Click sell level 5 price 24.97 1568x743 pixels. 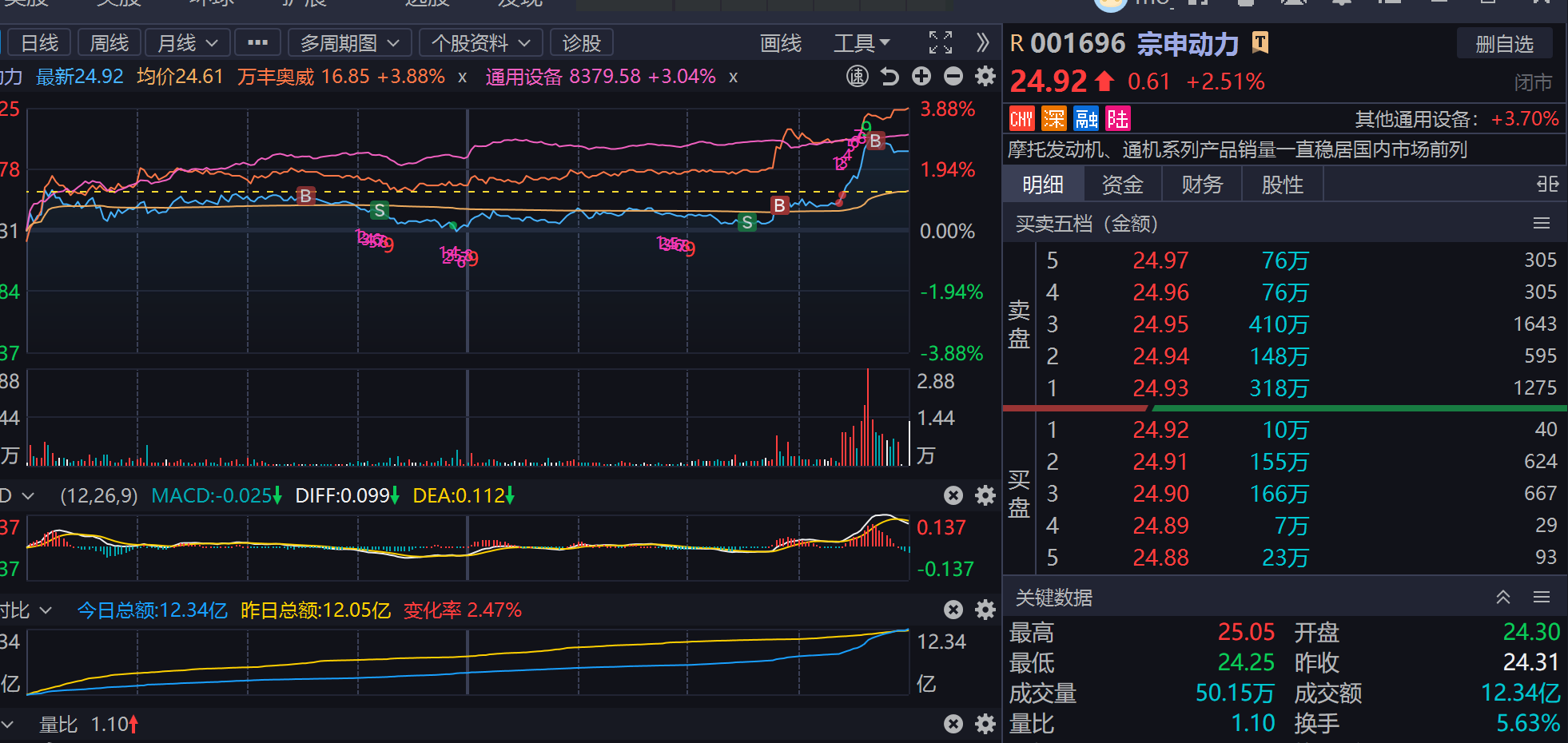pyautogui.click(x=1160, y=260)
